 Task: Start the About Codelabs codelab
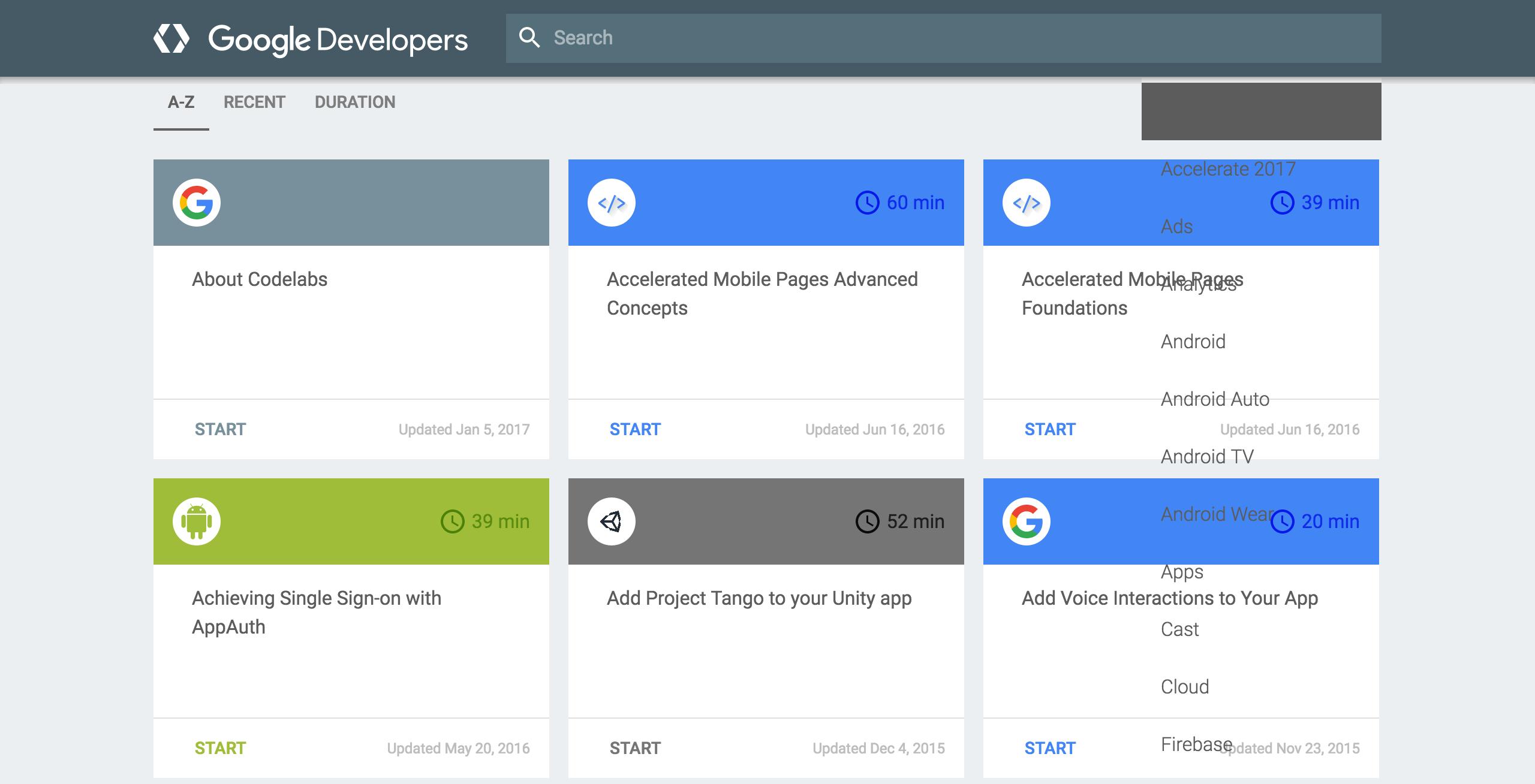pyautogui.click(x=220, y=429)
